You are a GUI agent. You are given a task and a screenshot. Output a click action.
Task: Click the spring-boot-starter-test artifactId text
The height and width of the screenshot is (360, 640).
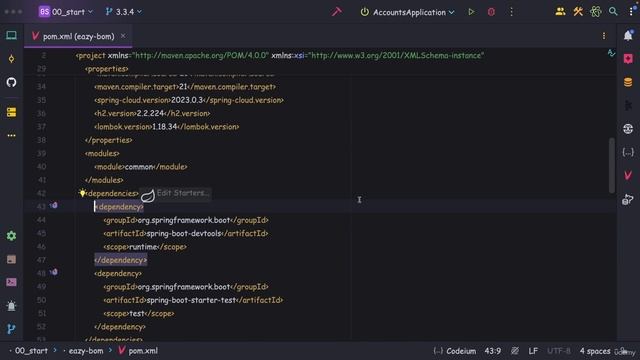coord(191,300)
